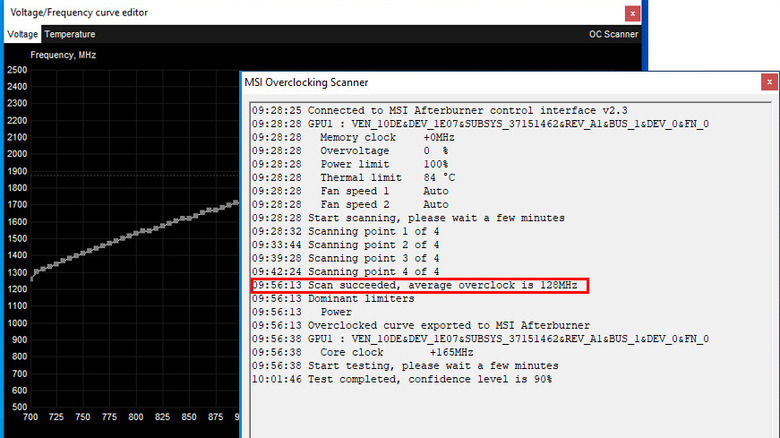Switch to the Voltage tab
The width and height of the screenshot is (780, 438).
(22, 34)
